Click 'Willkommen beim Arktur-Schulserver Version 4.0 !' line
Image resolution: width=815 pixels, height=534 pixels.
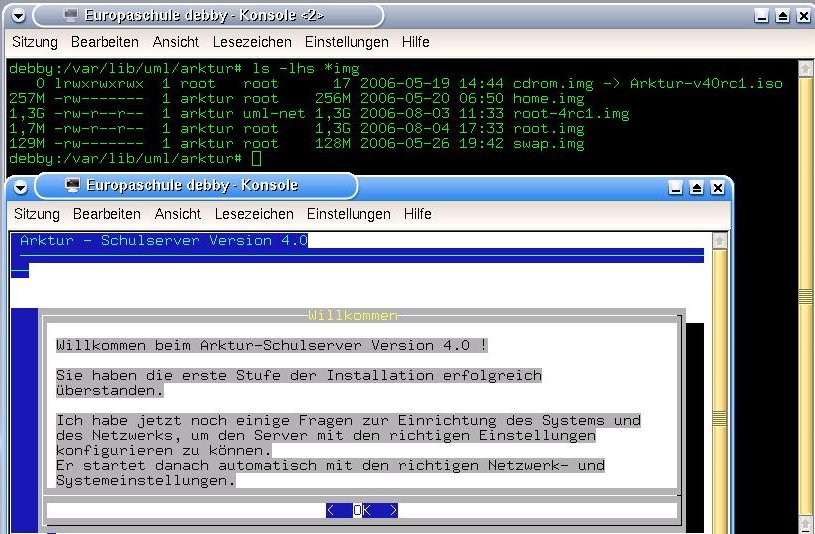pyautogui.click(x=272, y=345)
